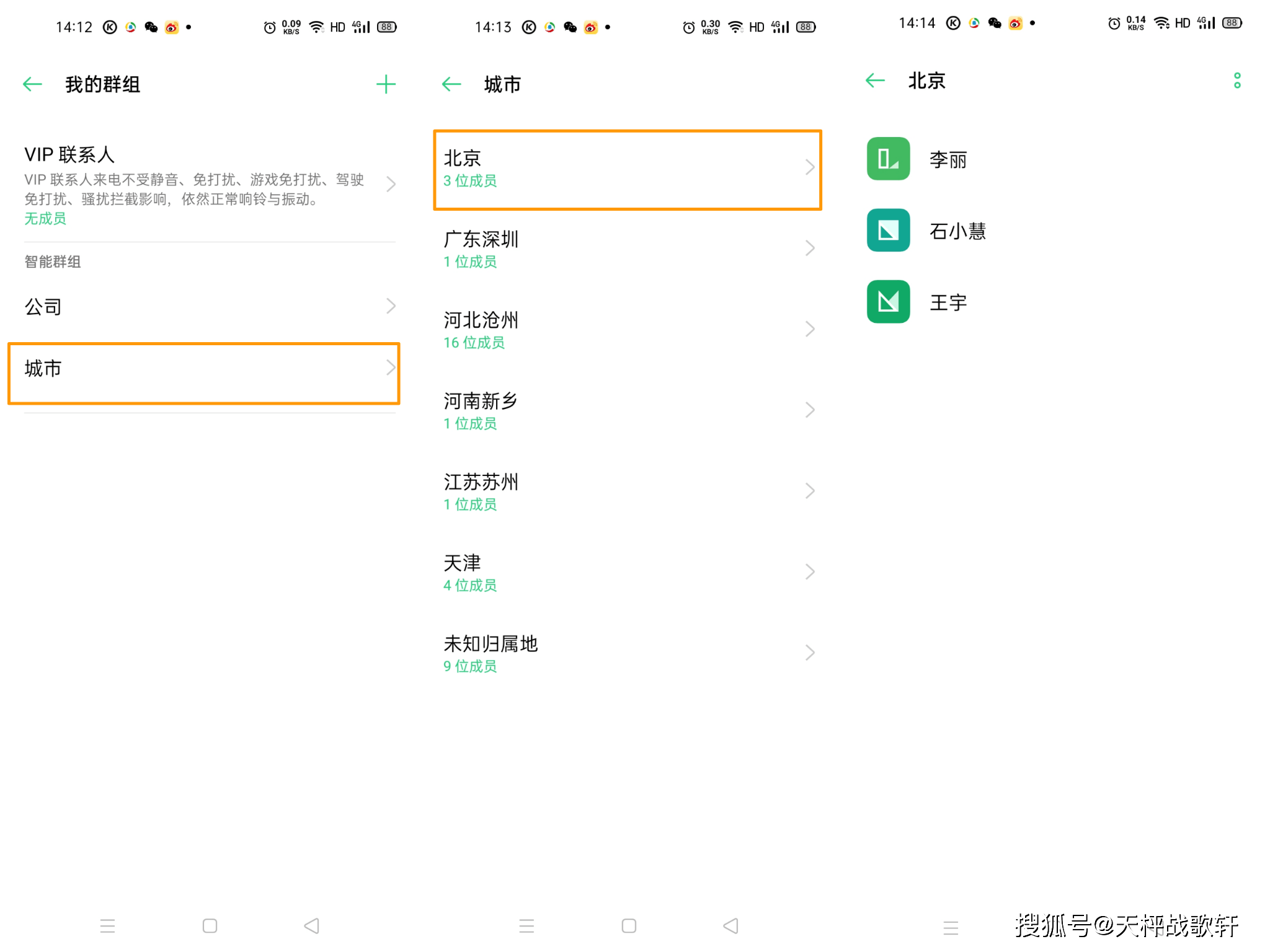Viewport: 1270px width, 952px height.
Task: Open 石小慧 contact name
Action: 957,231
